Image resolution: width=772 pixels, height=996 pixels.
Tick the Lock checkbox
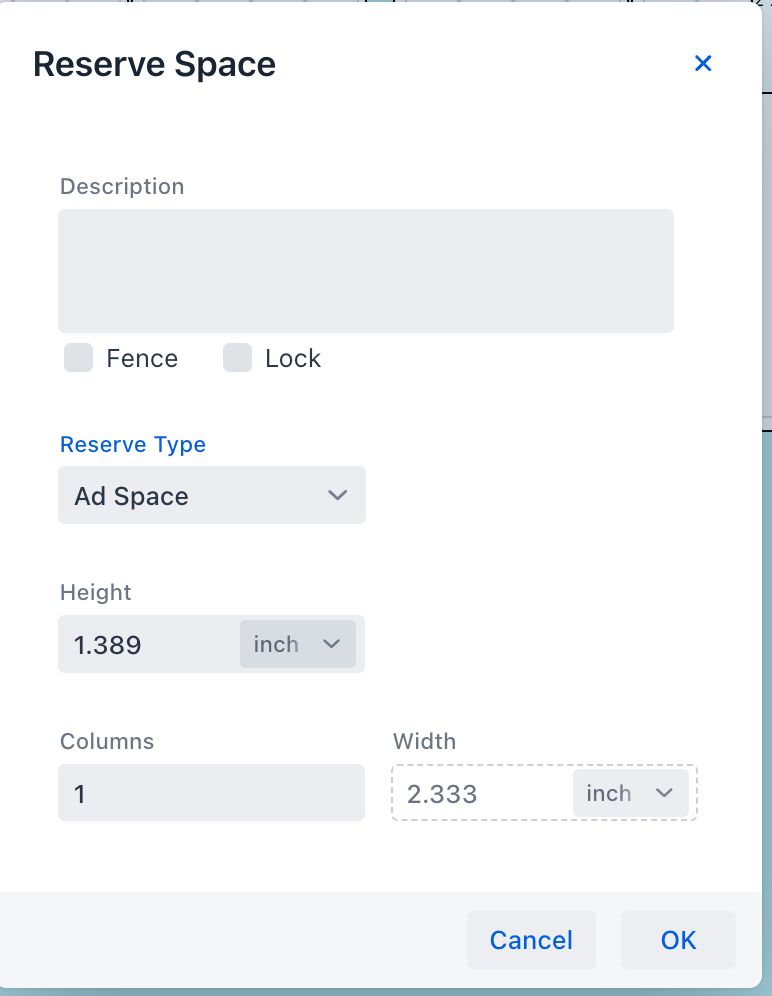pyautogui.click(x=237, y=358)
